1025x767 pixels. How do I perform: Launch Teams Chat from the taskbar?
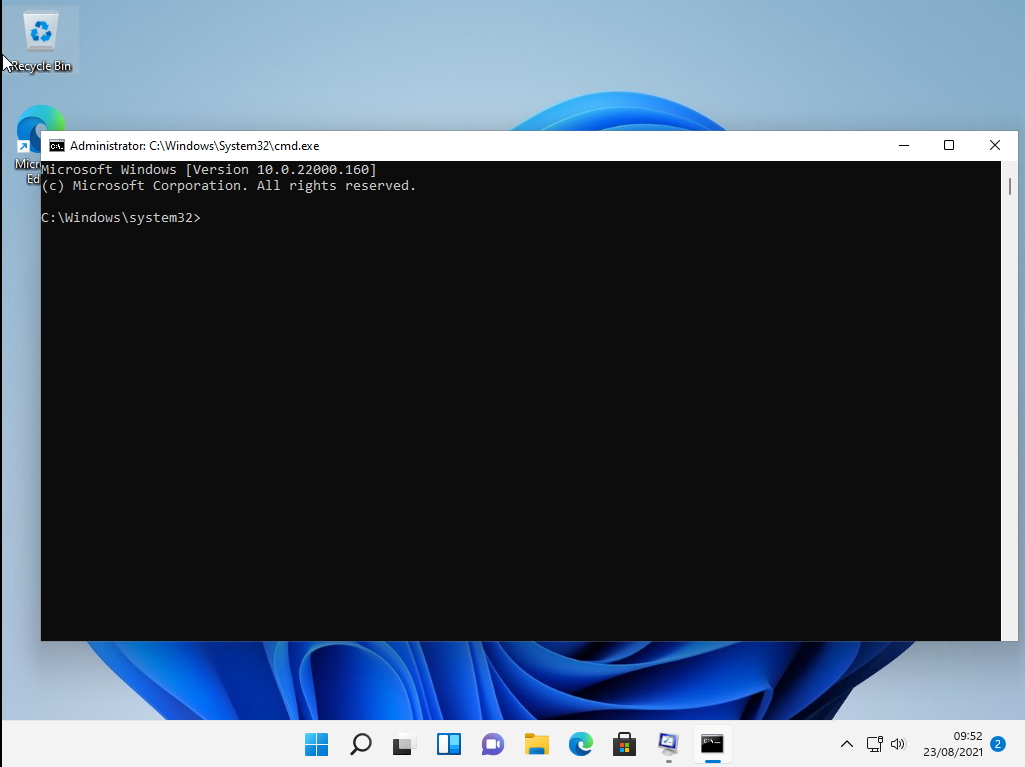click(x=492, y=744)
